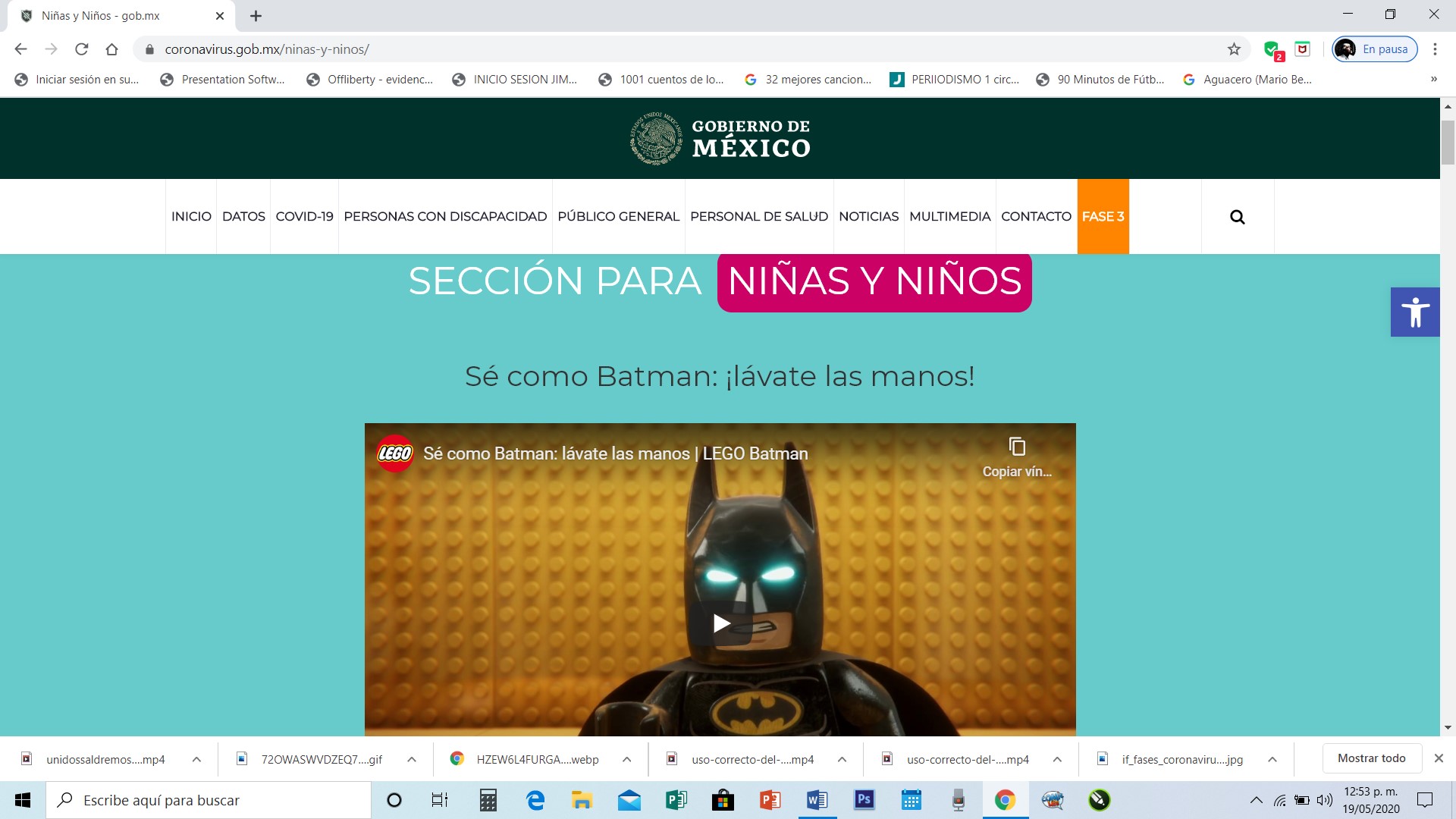
Task: Click the page vertical scrollbar thumb
Action: coord(1448,143)
